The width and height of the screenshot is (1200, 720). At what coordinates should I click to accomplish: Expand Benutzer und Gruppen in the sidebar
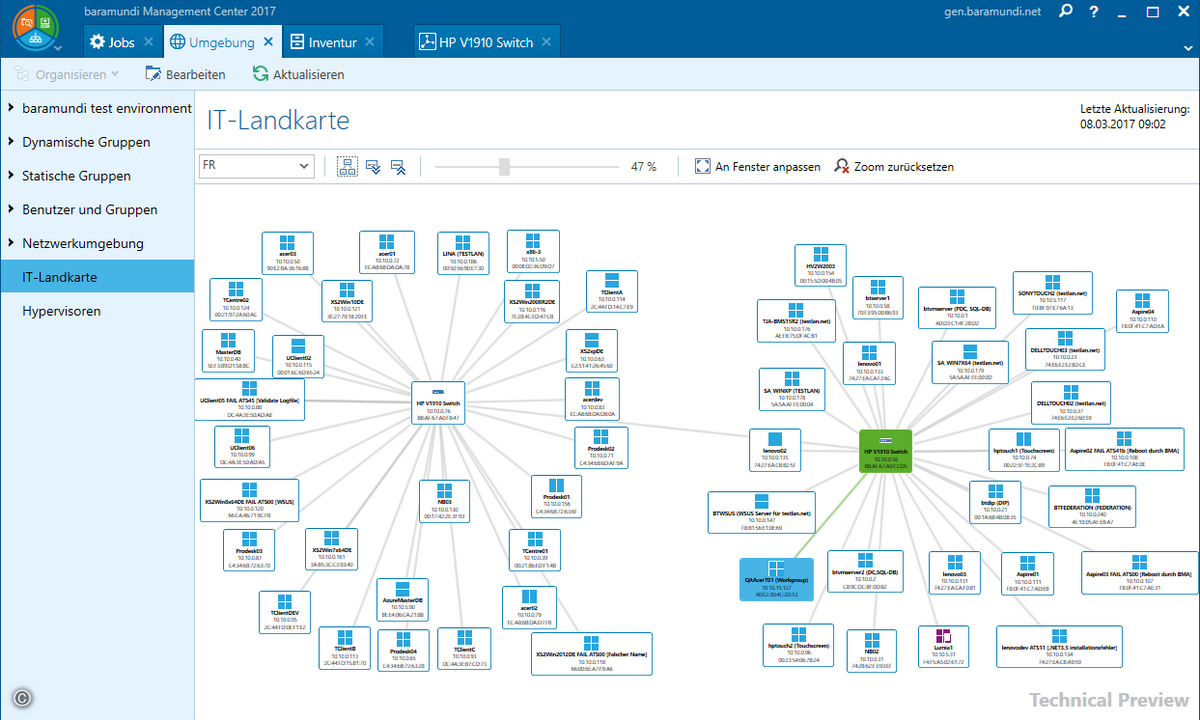coord(11,210)
